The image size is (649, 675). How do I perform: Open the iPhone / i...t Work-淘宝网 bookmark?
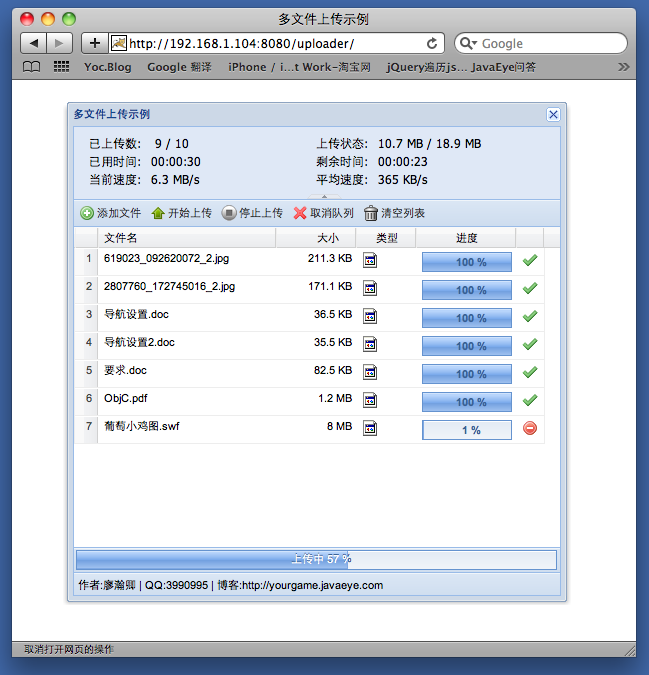300,67
